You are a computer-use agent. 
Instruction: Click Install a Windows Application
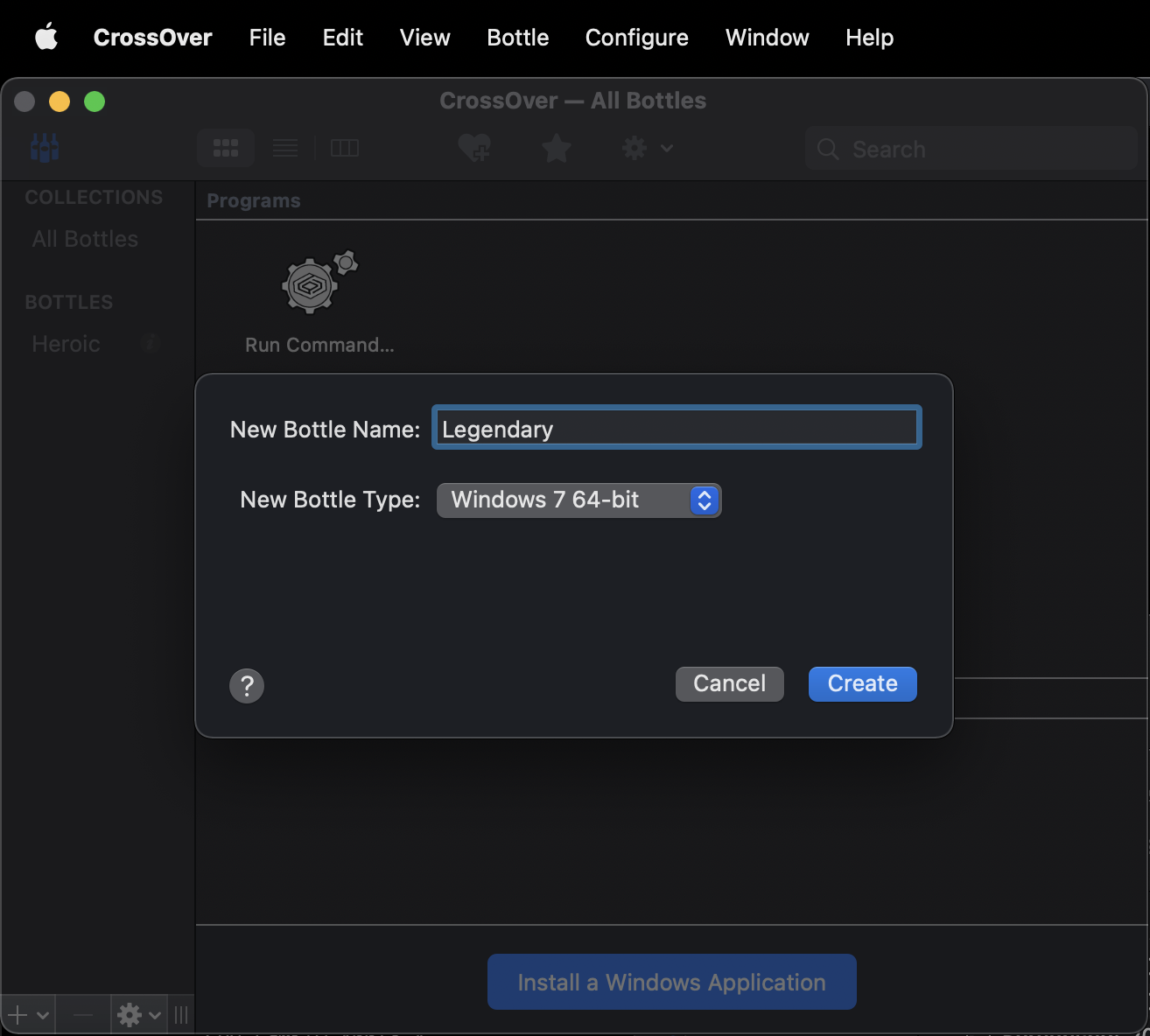672,982
